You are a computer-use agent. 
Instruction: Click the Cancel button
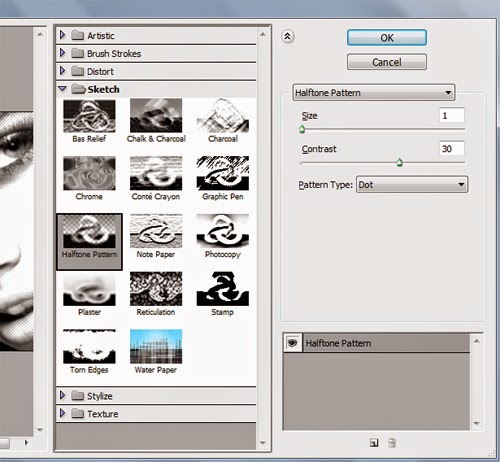[387, 62]
